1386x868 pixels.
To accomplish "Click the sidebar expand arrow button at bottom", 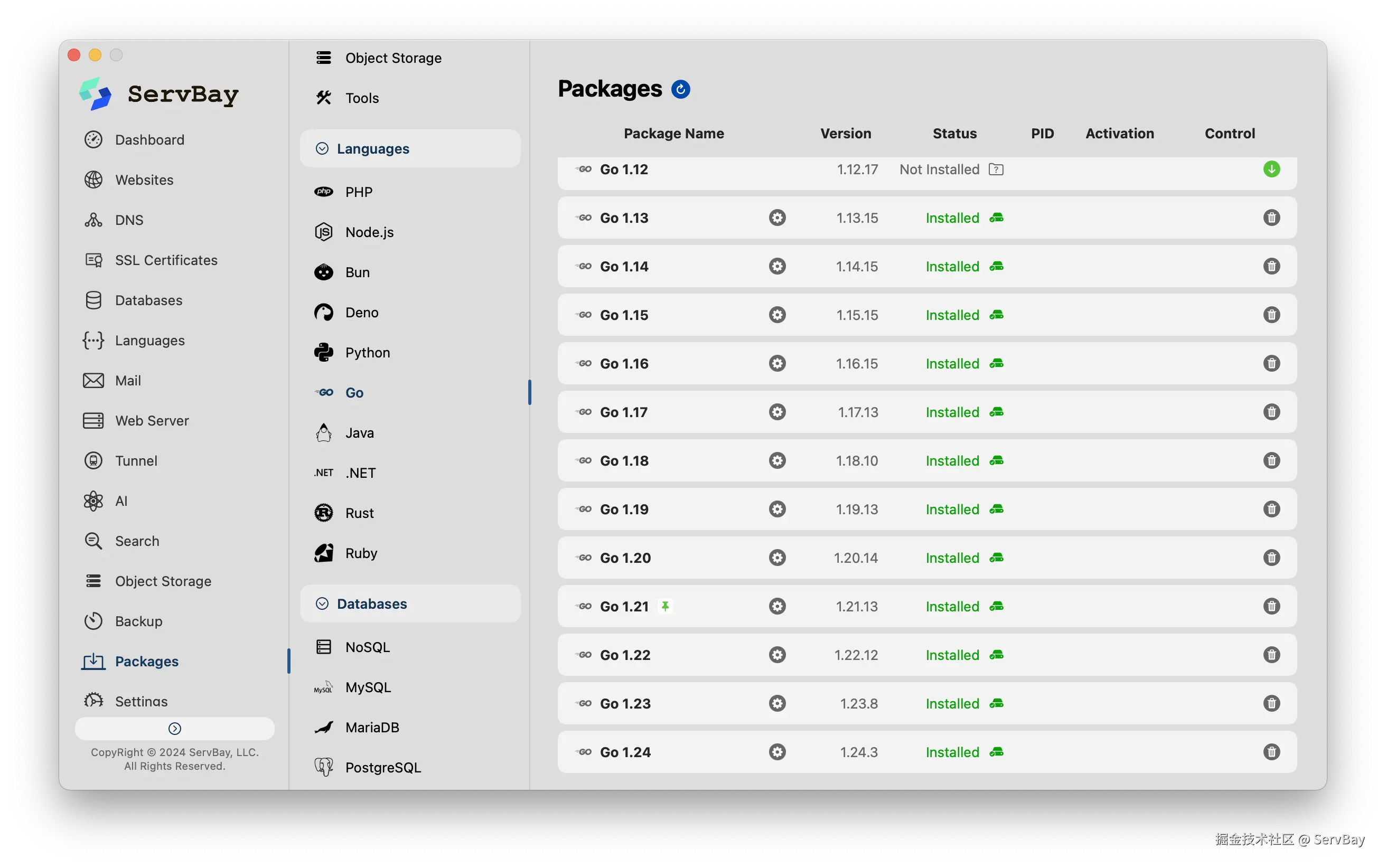I will click(174, 729).
